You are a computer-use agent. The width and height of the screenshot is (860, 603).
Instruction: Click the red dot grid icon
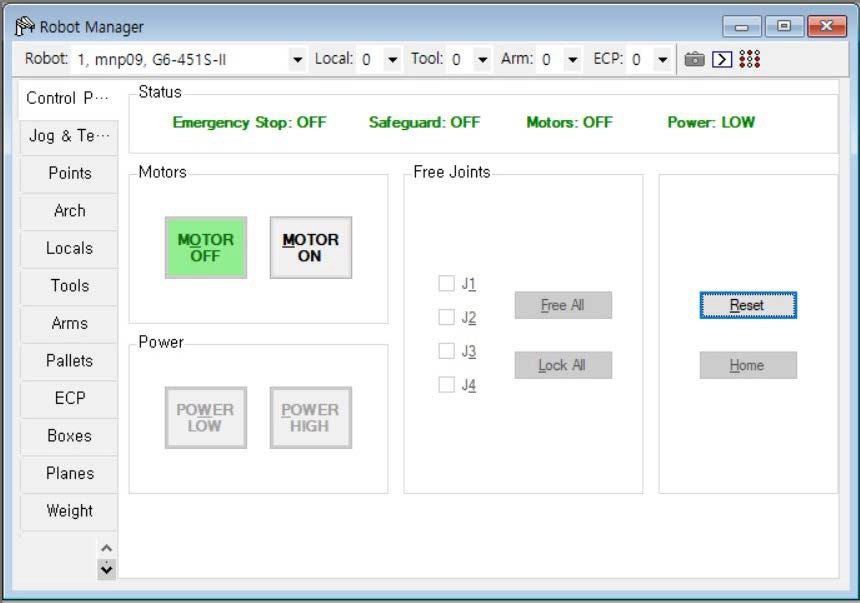(x=749, y=59)
